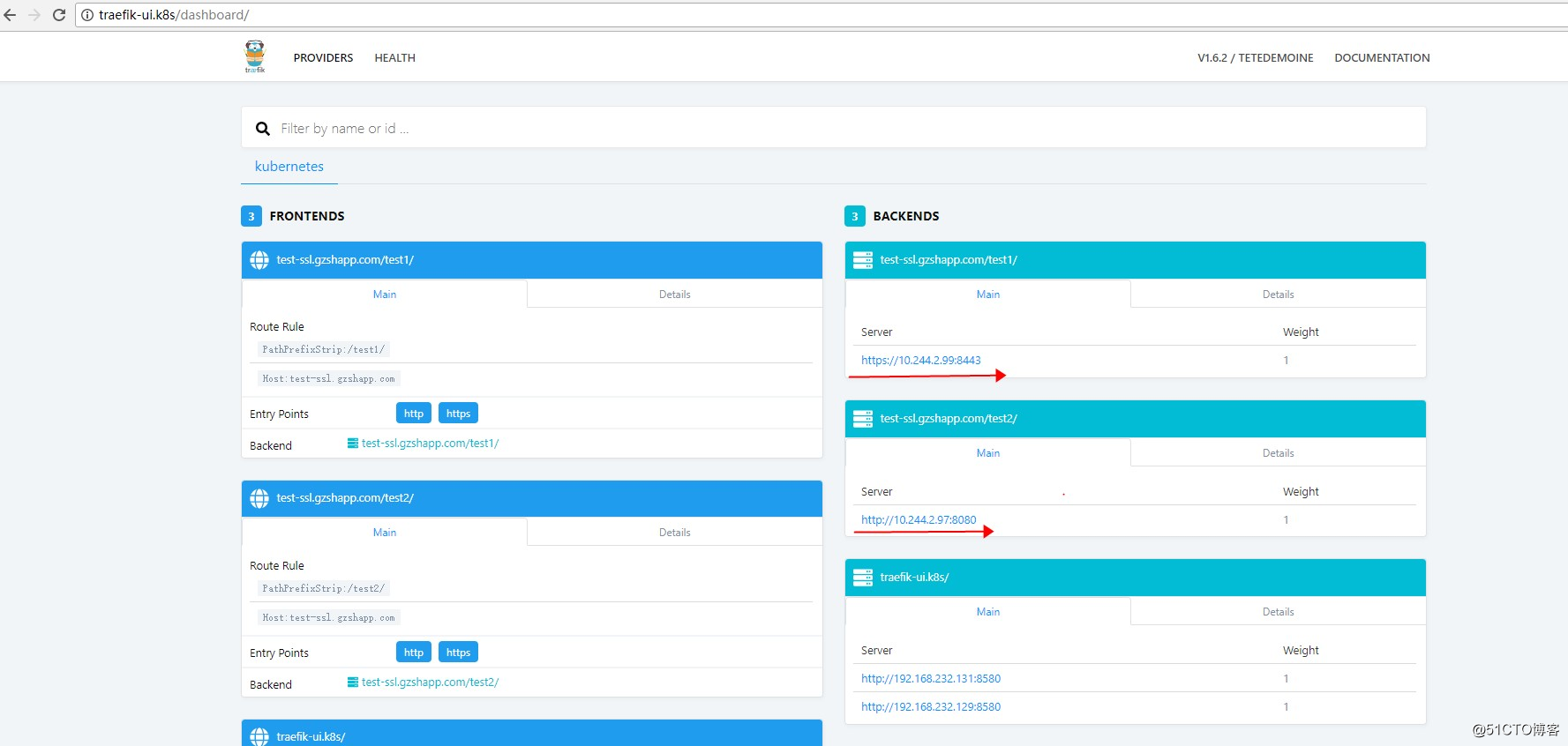Image resolution: width=1568 pixels, height=746 pixels.
Task: Click PathPrefixStrip:/test2/ route rule
Action: pyautogui.click(x=324, y=589)
